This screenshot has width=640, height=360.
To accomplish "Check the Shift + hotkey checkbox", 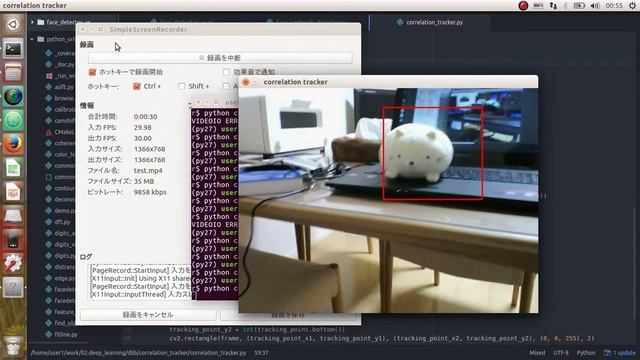I will pos(182,86).
